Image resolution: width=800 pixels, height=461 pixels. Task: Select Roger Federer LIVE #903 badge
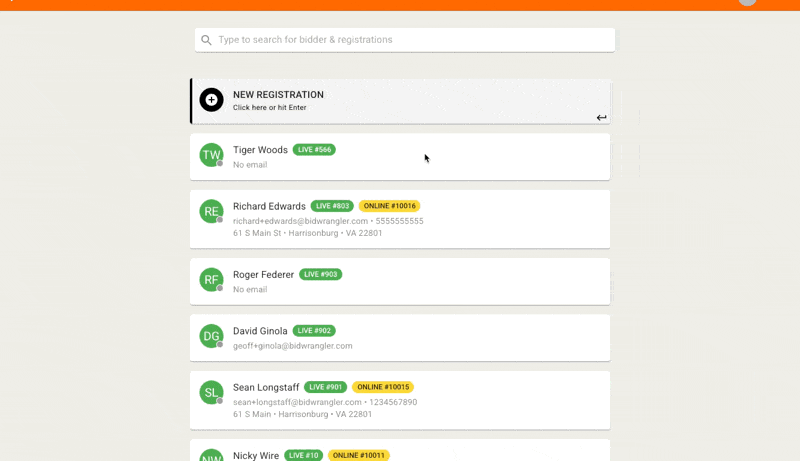[x=320, y=274]
